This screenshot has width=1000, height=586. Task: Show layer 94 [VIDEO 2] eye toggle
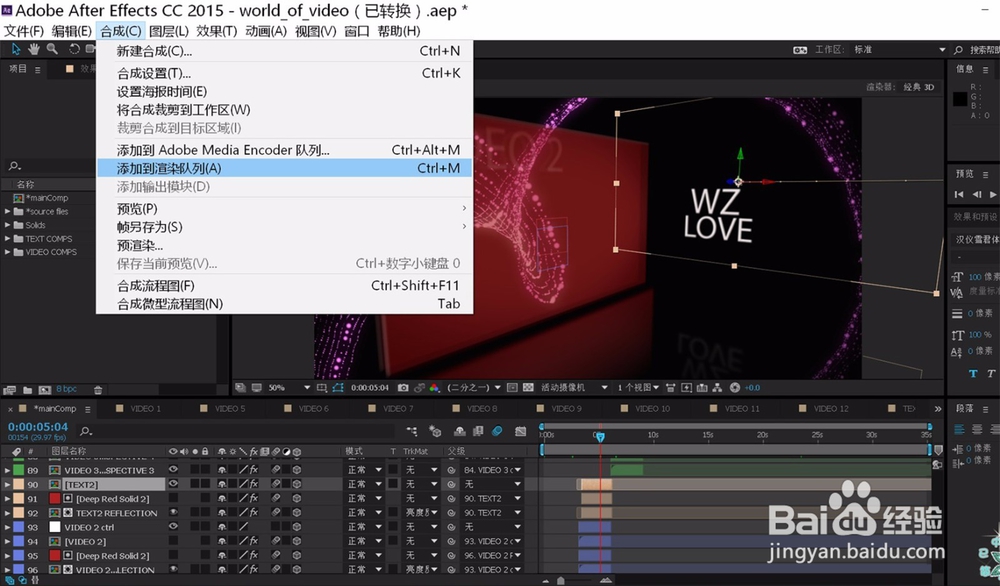click(173, 541)
